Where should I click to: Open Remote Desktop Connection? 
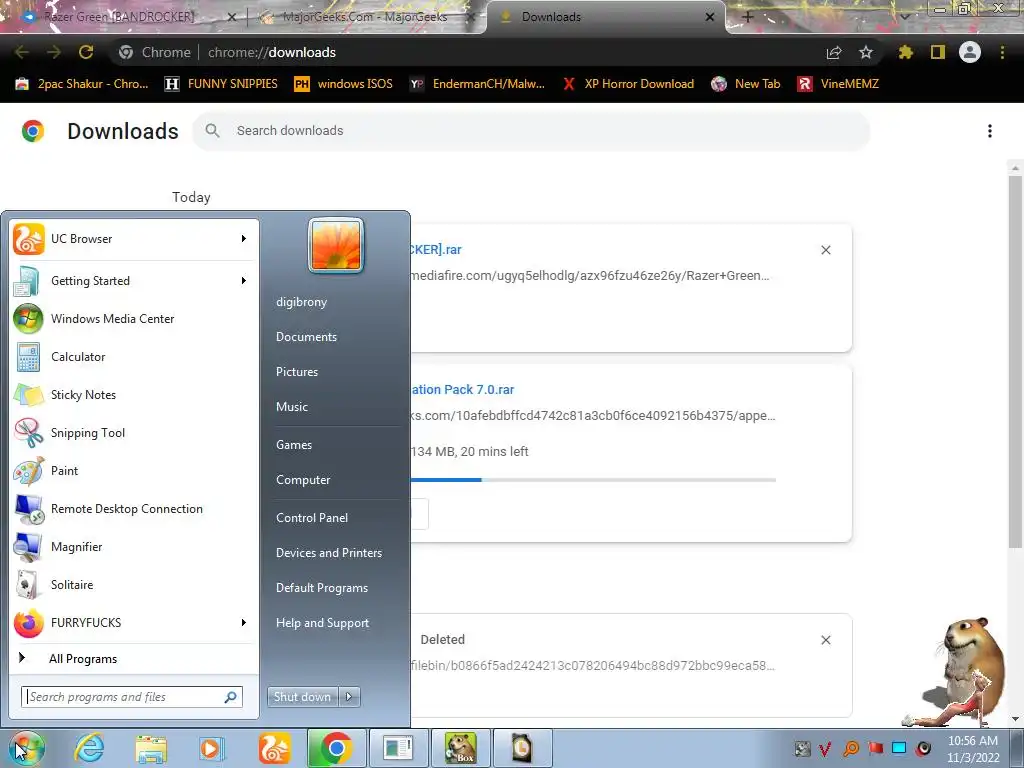pos(134,509)
